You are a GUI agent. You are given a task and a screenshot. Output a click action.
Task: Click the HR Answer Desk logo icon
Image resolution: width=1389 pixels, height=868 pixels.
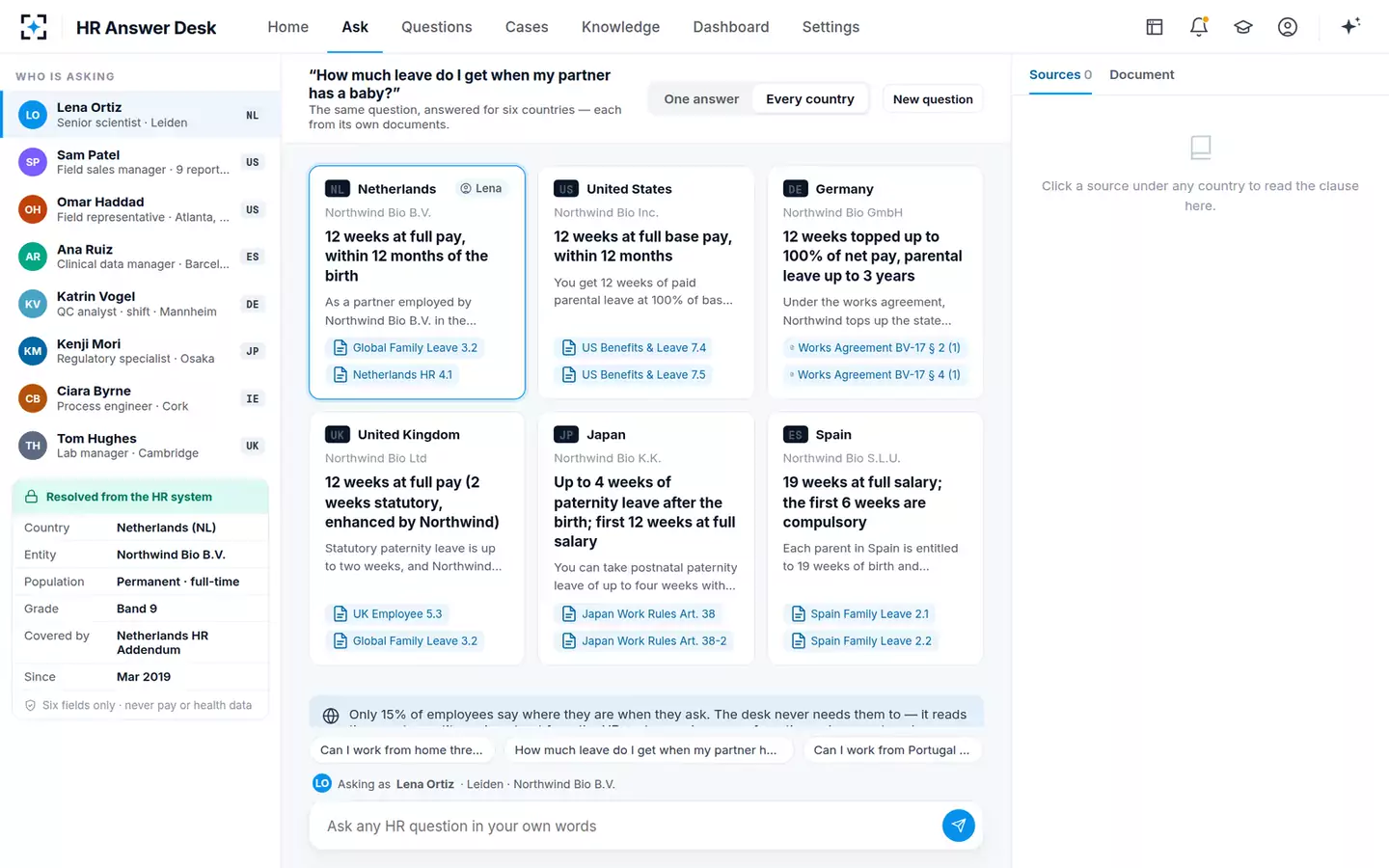pos(34,27)
